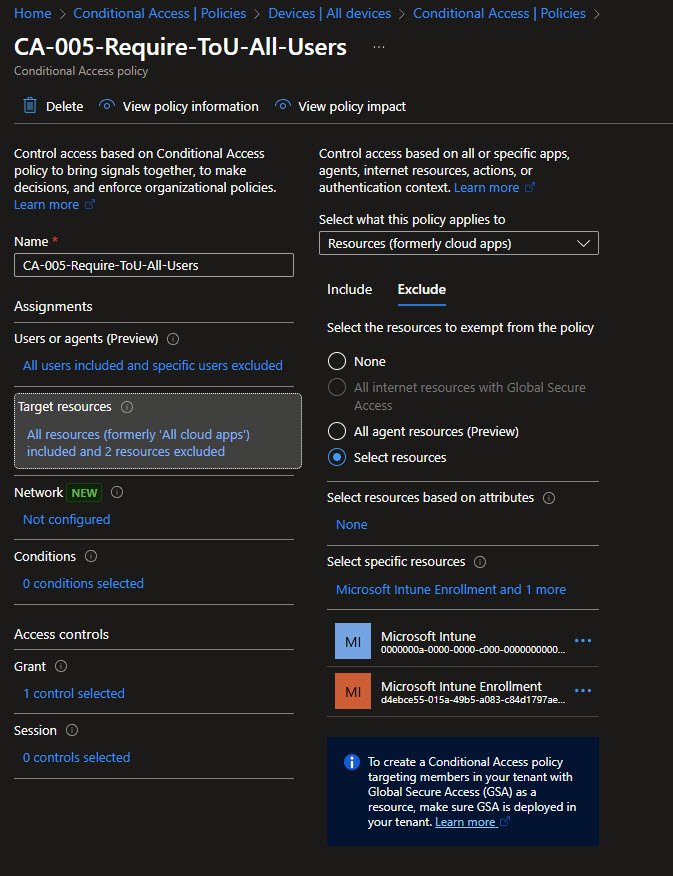Select the None radio button
673x876 pixels.
pos(338,361)
